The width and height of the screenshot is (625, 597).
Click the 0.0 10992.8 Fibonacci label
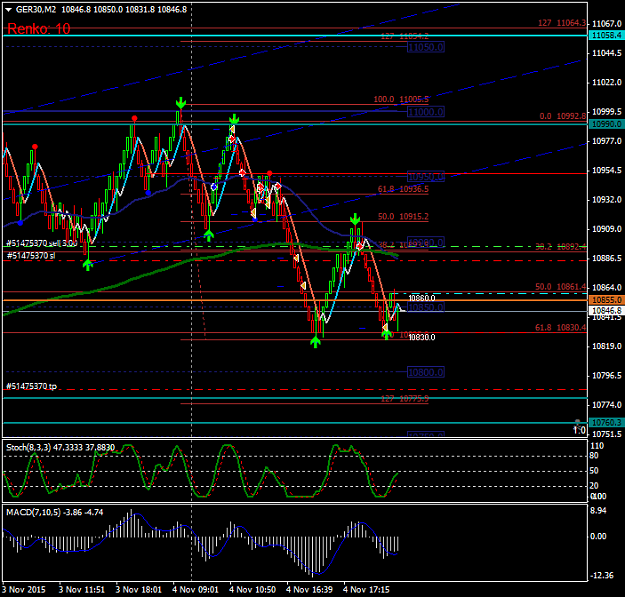563,116
